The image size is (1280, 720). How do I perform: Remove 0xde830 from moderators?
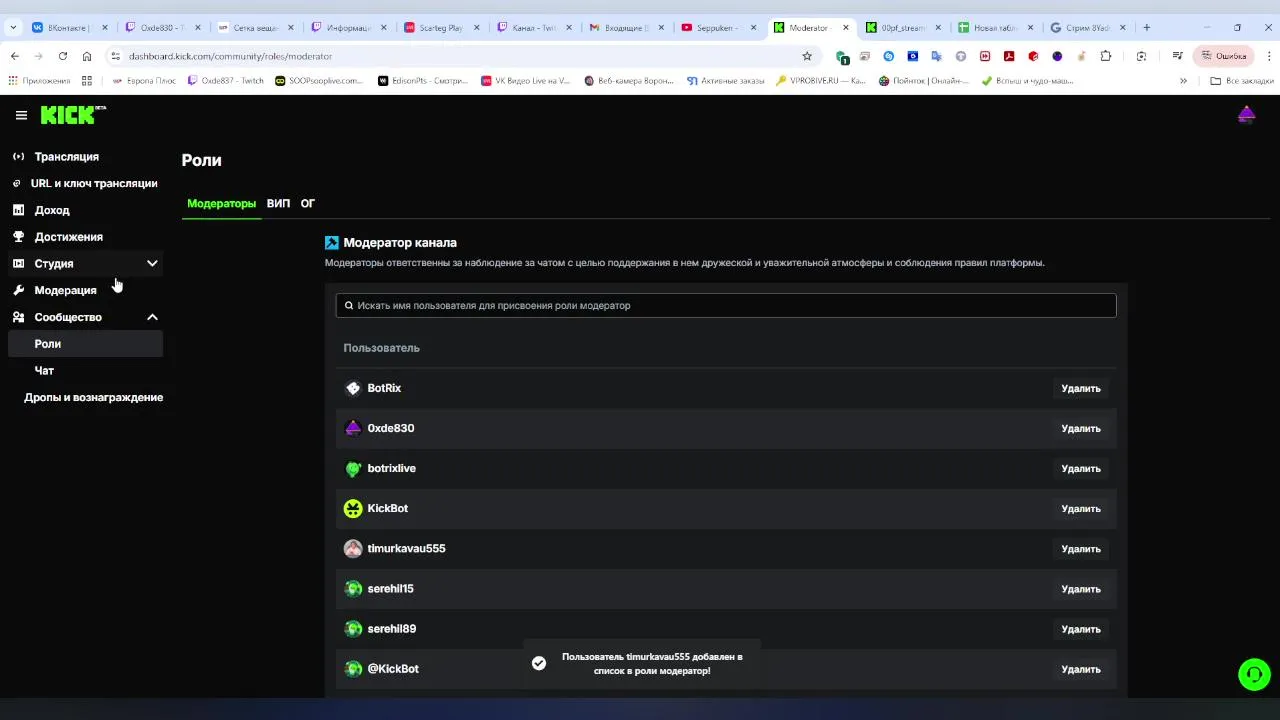tap(1080, 428)
